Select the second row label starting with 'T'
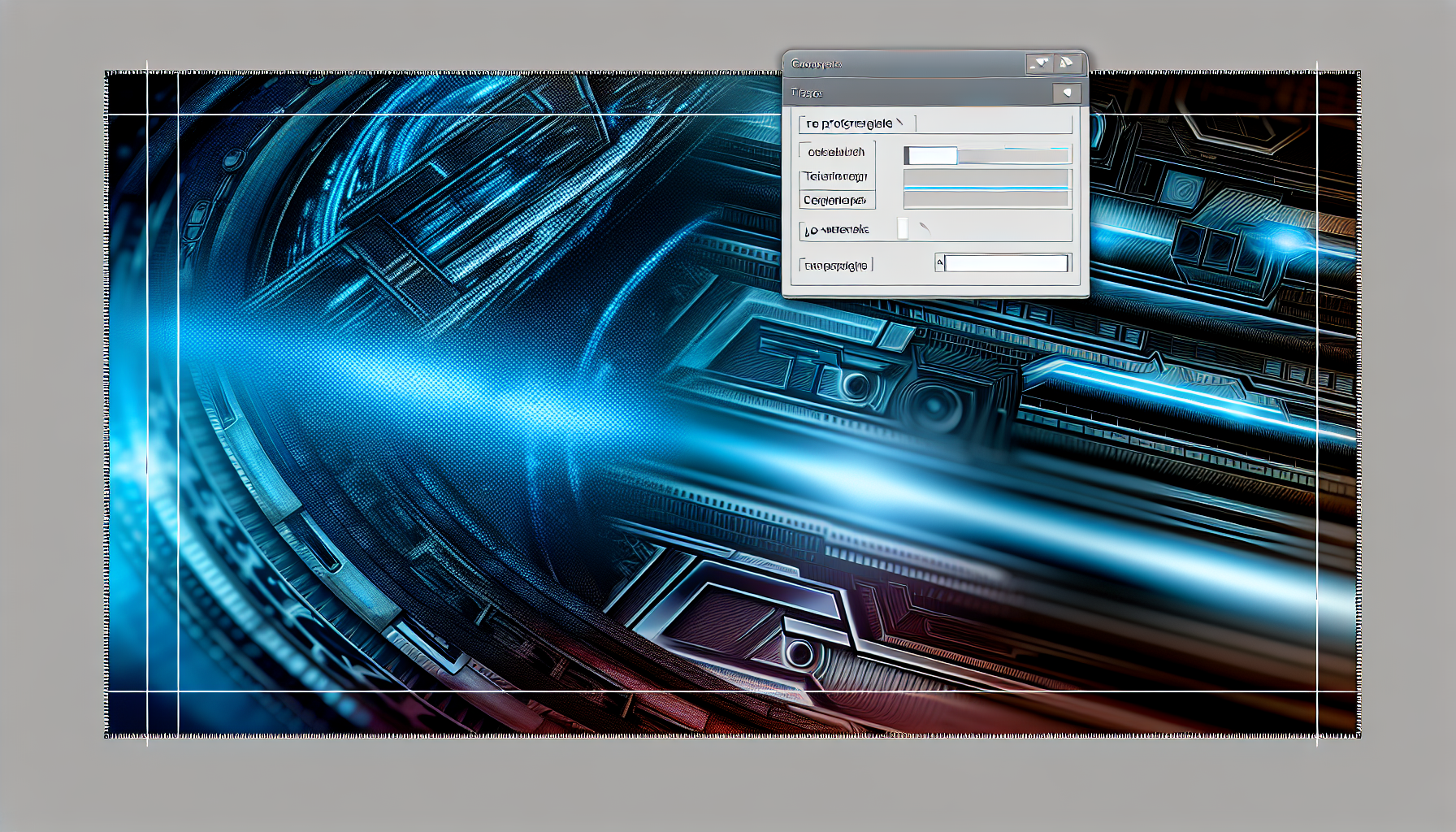1456x832 pixels. pyautogui.click(x=835, y=176)
